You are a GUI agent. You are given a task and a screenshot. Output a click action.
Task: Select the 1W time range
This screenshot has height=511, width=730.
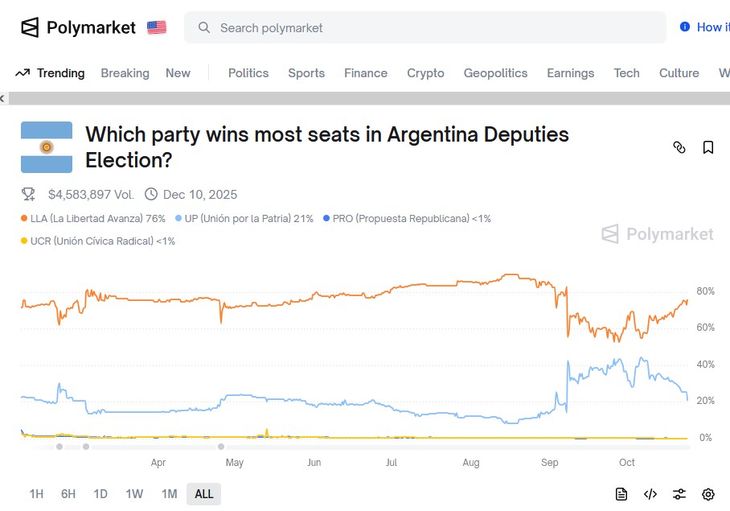[x=134, y=494]
